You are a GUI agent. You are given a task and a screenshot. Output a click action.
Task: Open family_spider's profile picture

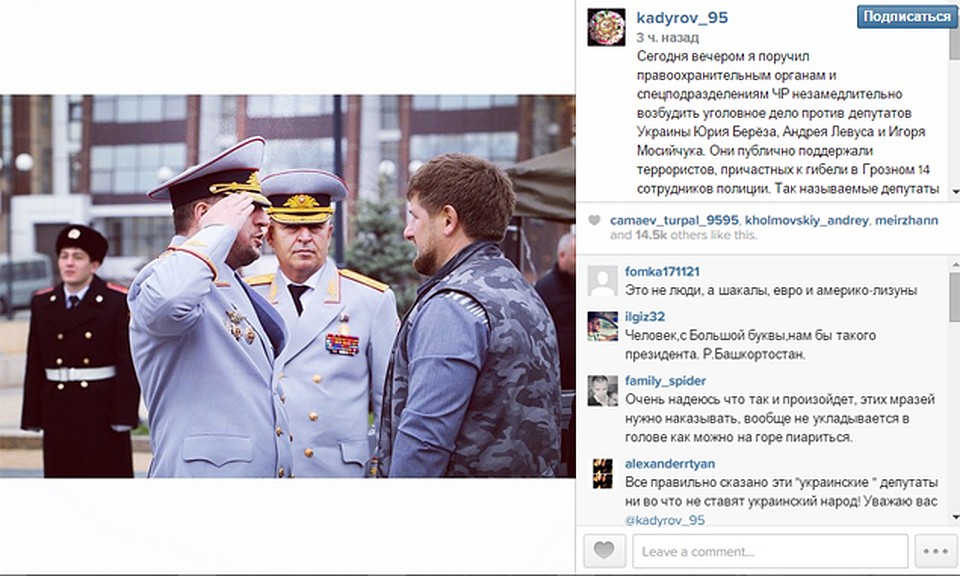point(602,391)
